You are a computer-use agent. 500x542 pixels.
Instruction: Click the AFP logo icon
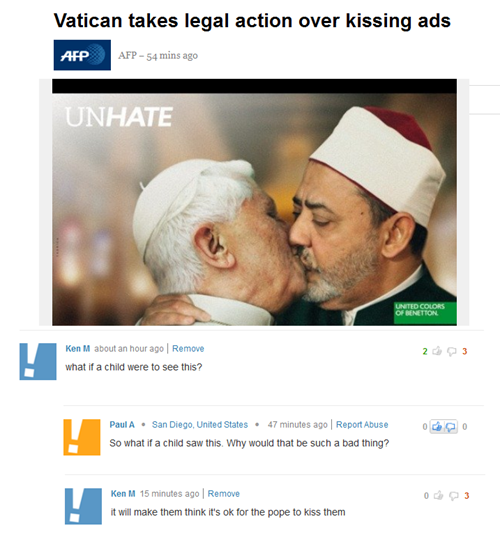(x=82, y=55)
